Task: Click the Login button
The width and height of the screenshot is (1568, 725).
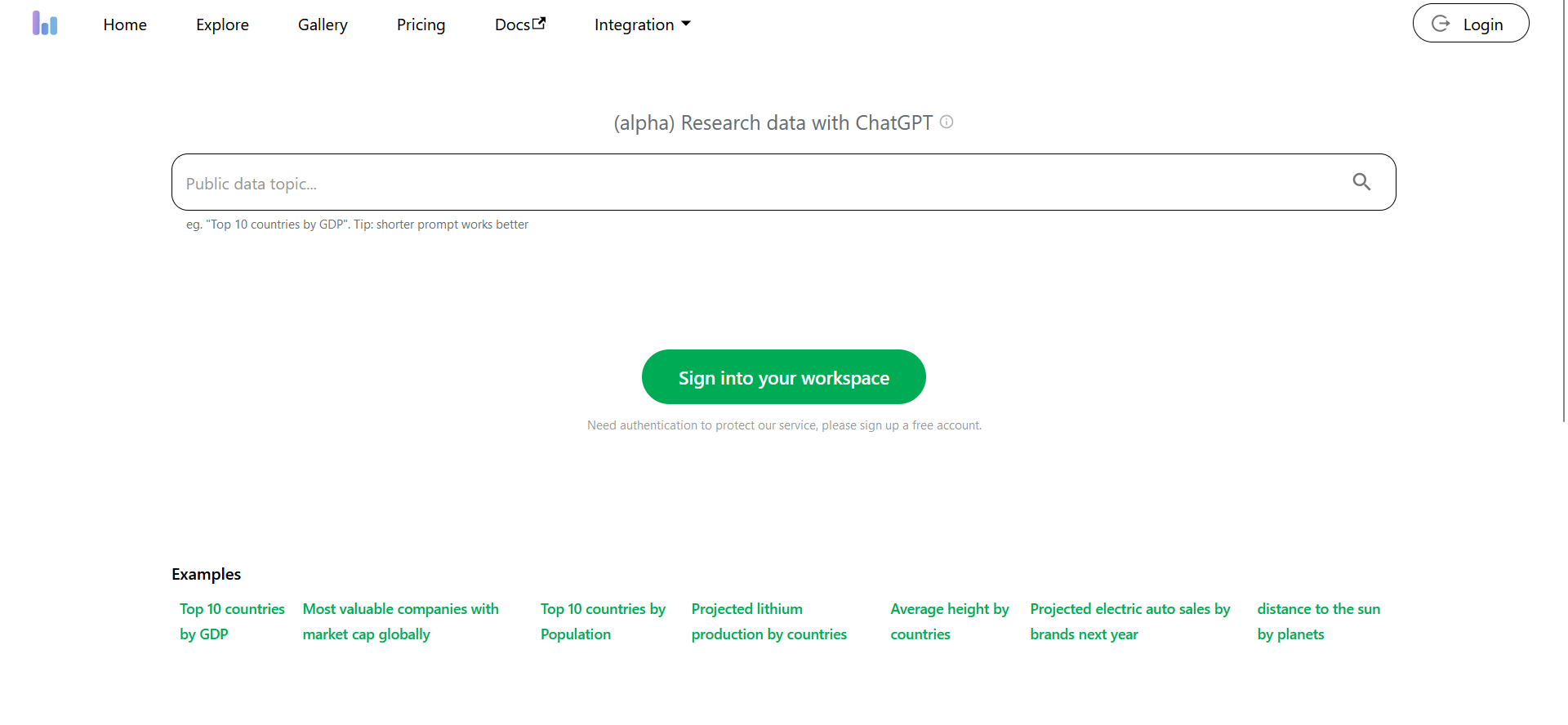Action: click(1470, 24)
